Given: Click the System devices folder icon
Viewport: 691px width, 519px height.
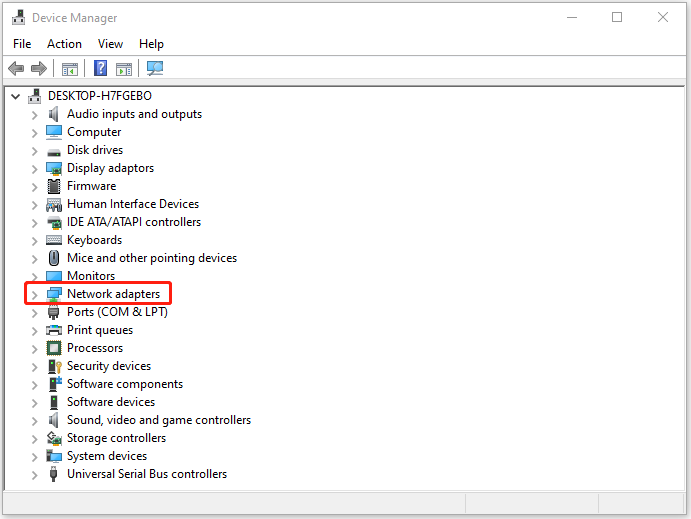Looking at the screenshot, I should coord(54,456).
